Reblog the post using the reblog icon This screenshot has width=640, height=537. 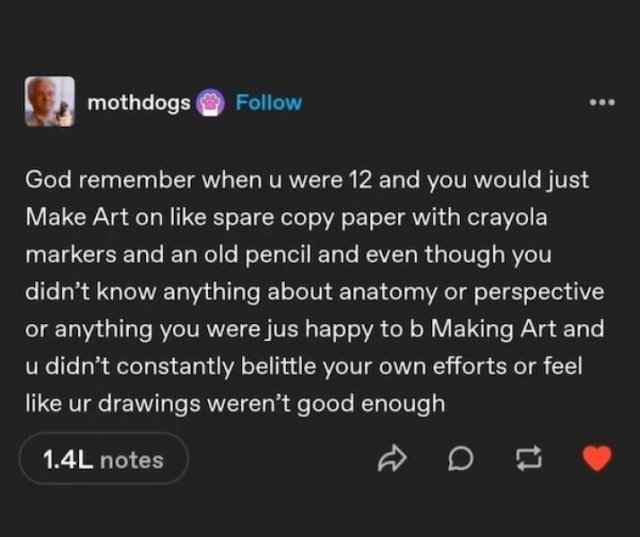pos(525,459)
